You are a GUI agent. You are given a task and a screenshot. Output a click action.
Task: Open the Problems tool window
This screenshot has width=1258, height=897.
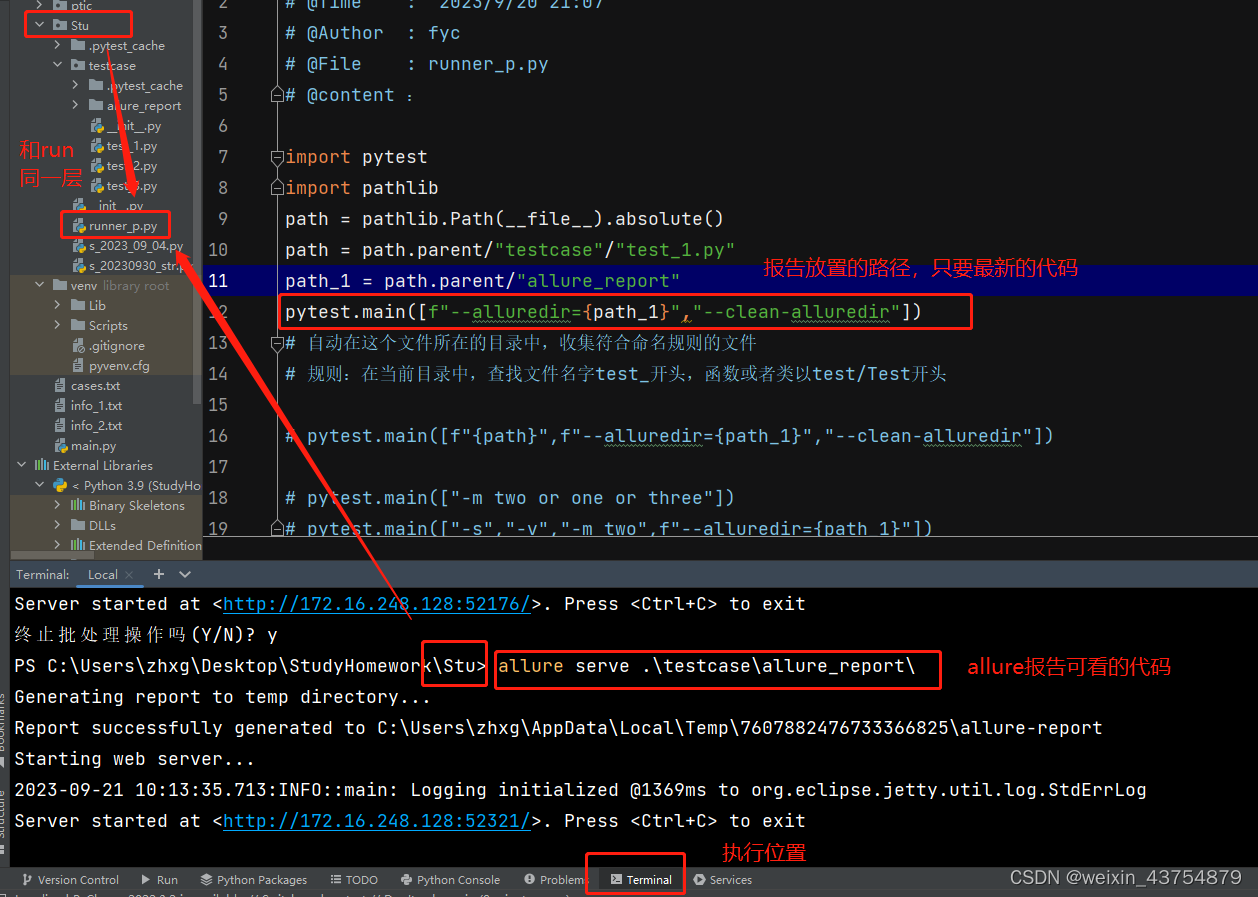555,880
